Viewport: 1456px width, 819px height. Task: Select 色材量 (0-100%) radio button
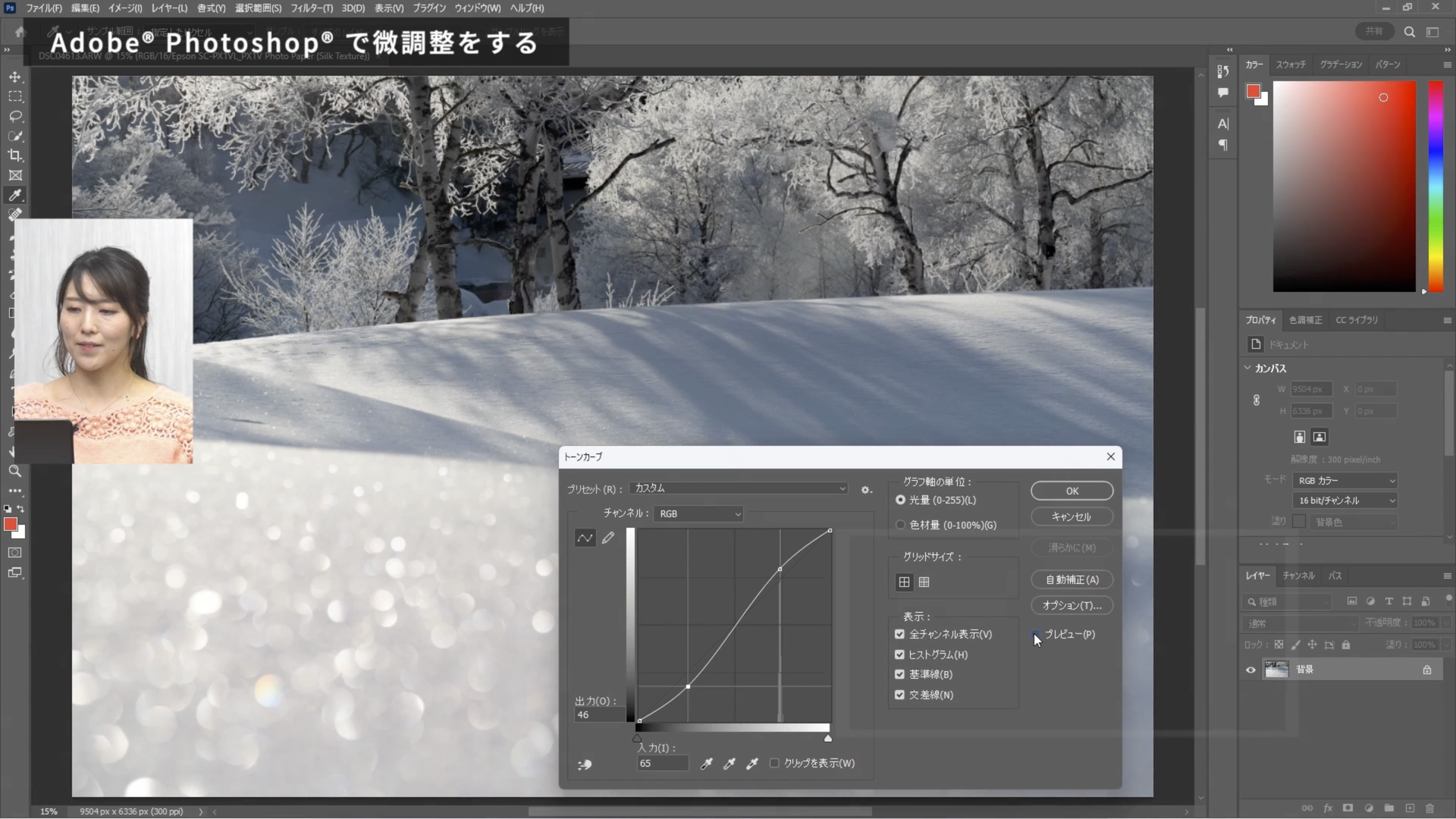point(900,525)
